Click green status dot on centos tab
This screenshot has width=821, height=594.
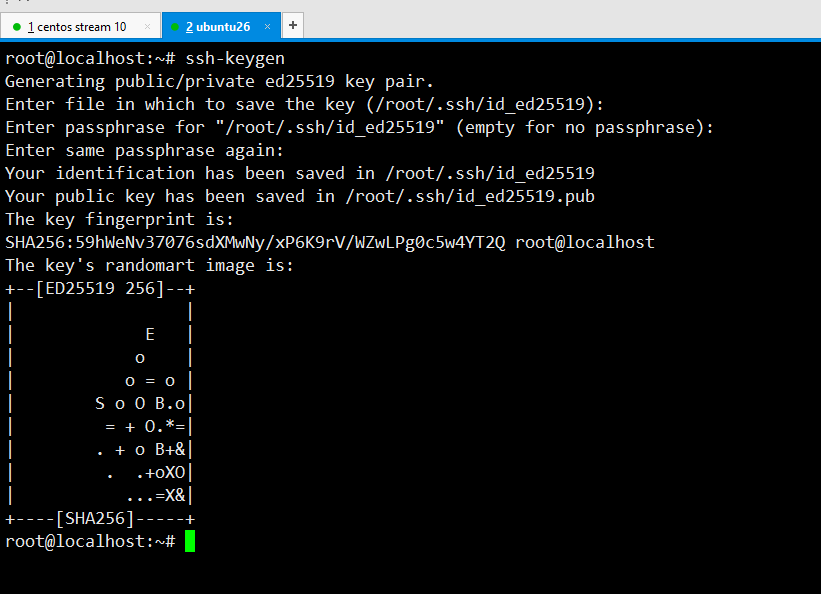pyautogui.click(x=17, y=27)
